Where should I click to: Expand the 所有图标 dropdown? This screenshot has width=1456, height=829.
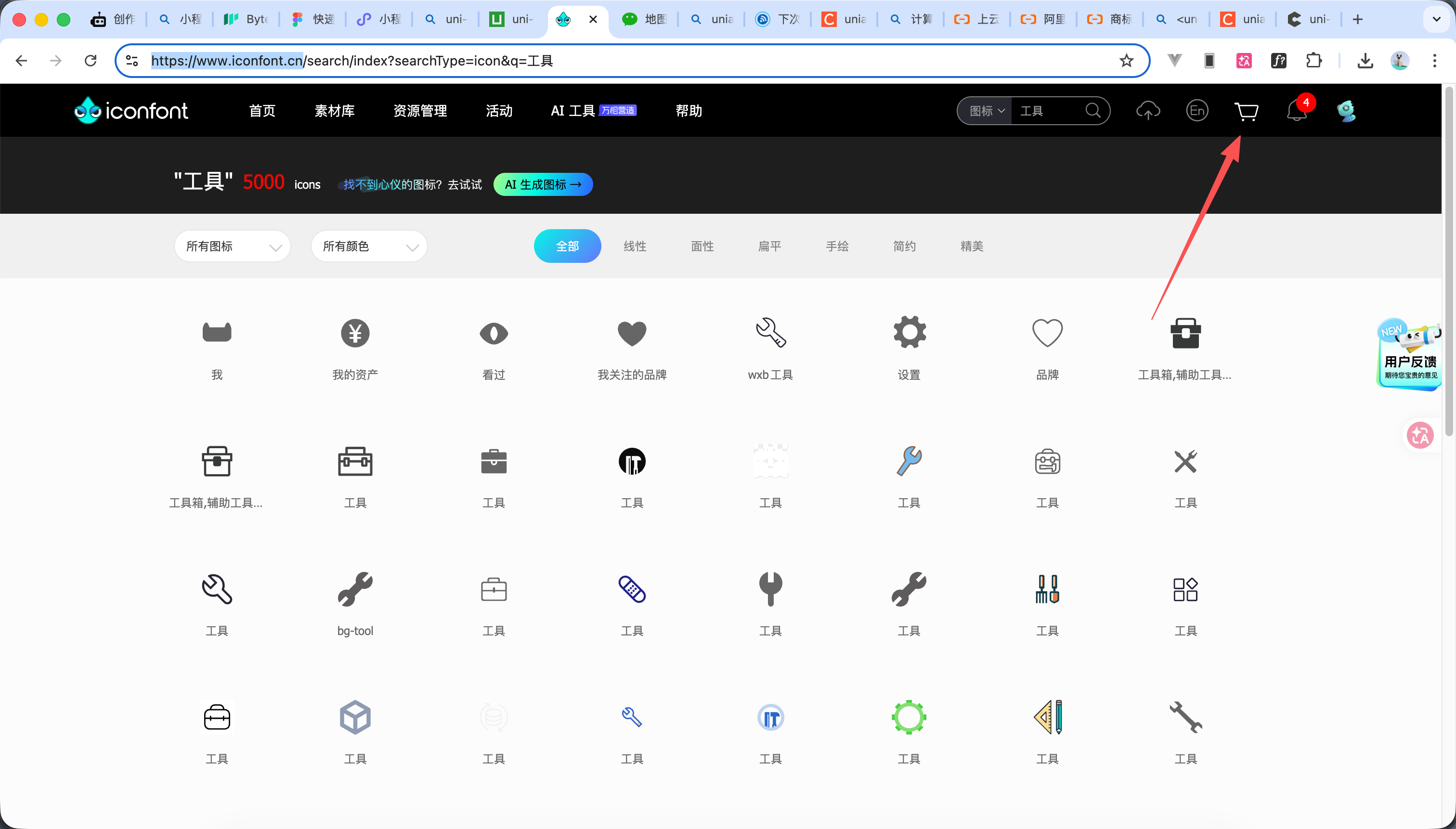point(233,246)
